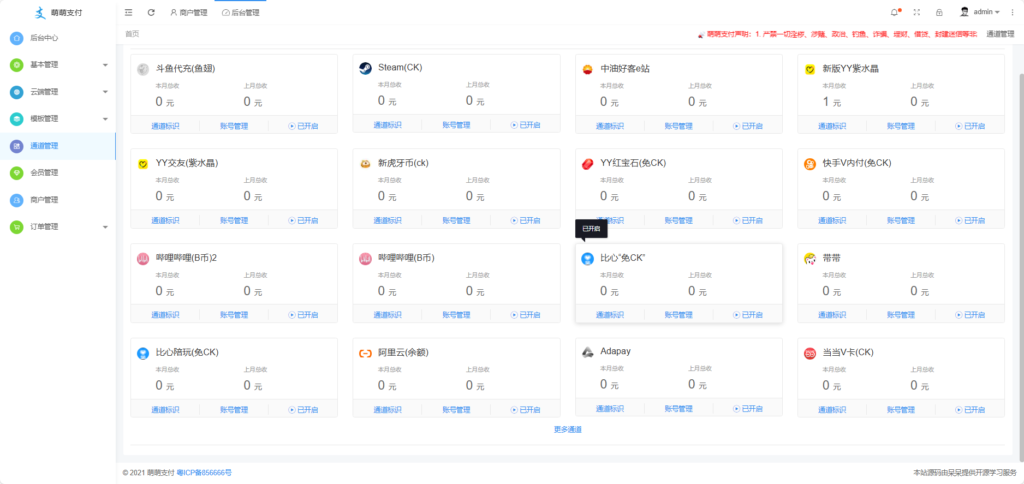The height and width of the screenshot is (484, 1024).
Task: Open 通道标识 on 新虎牙币(ck) card
Action: coord(387,221)
